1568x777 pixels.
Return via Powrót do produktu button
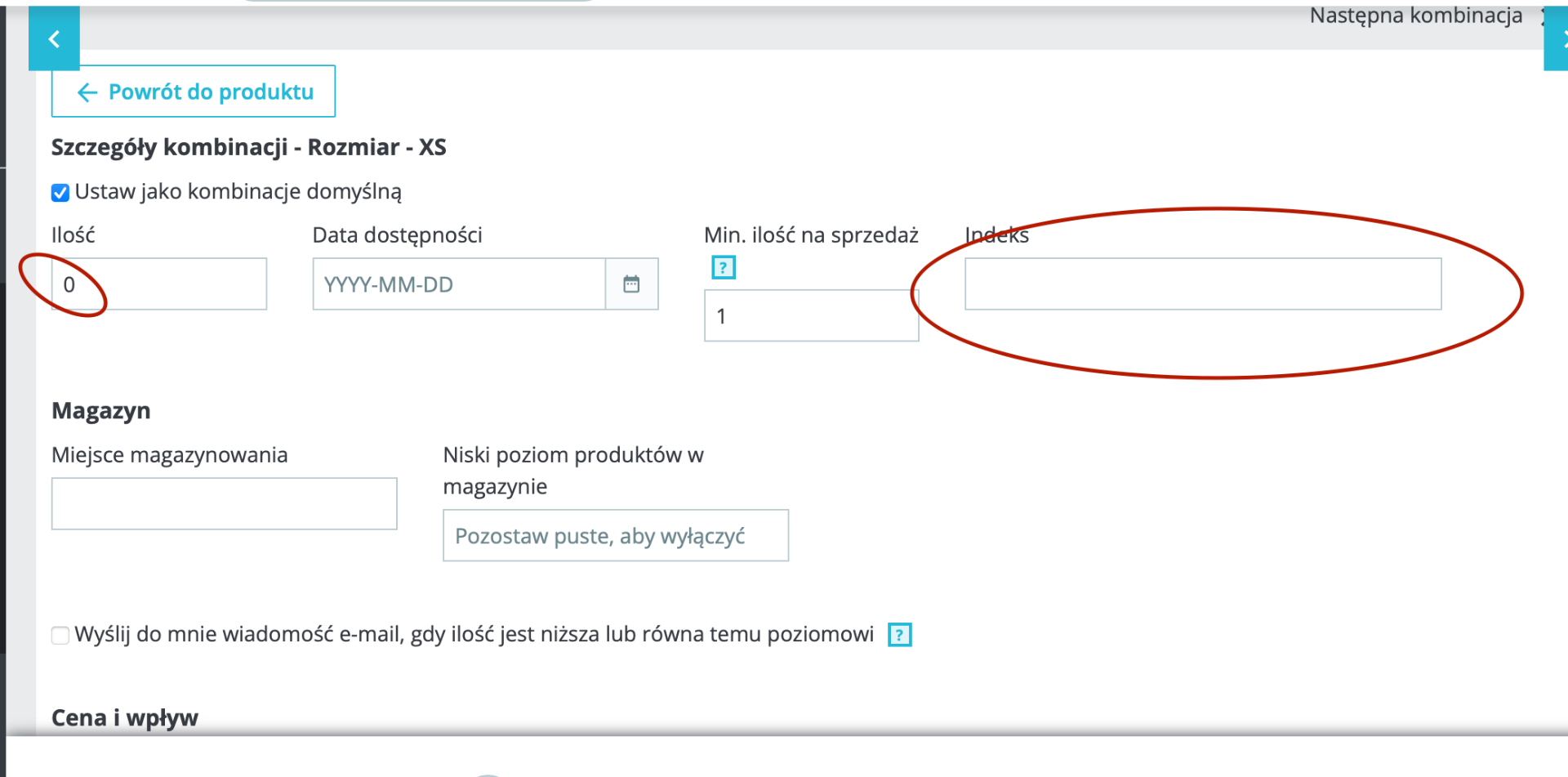194,92
